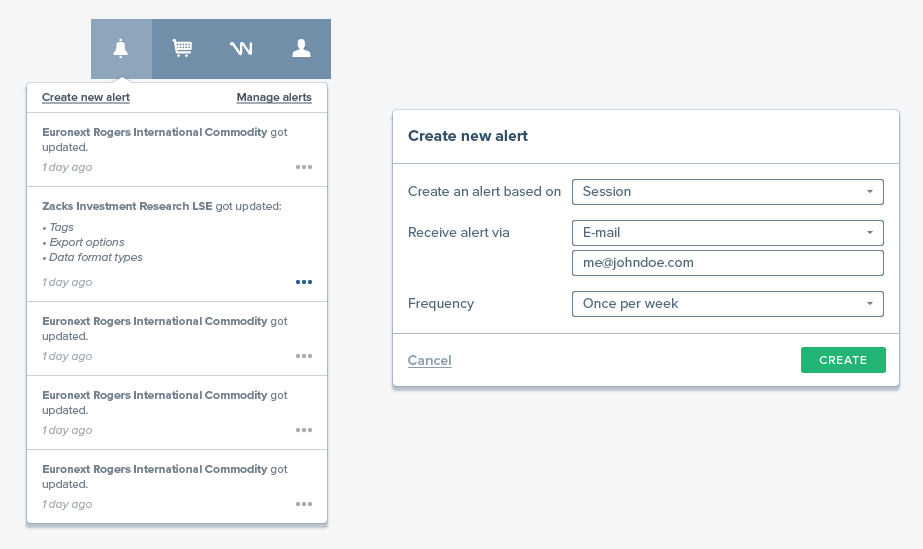Open options dots on the third notification
This screenshot has width=923, height=549.
tap(304, 356)
